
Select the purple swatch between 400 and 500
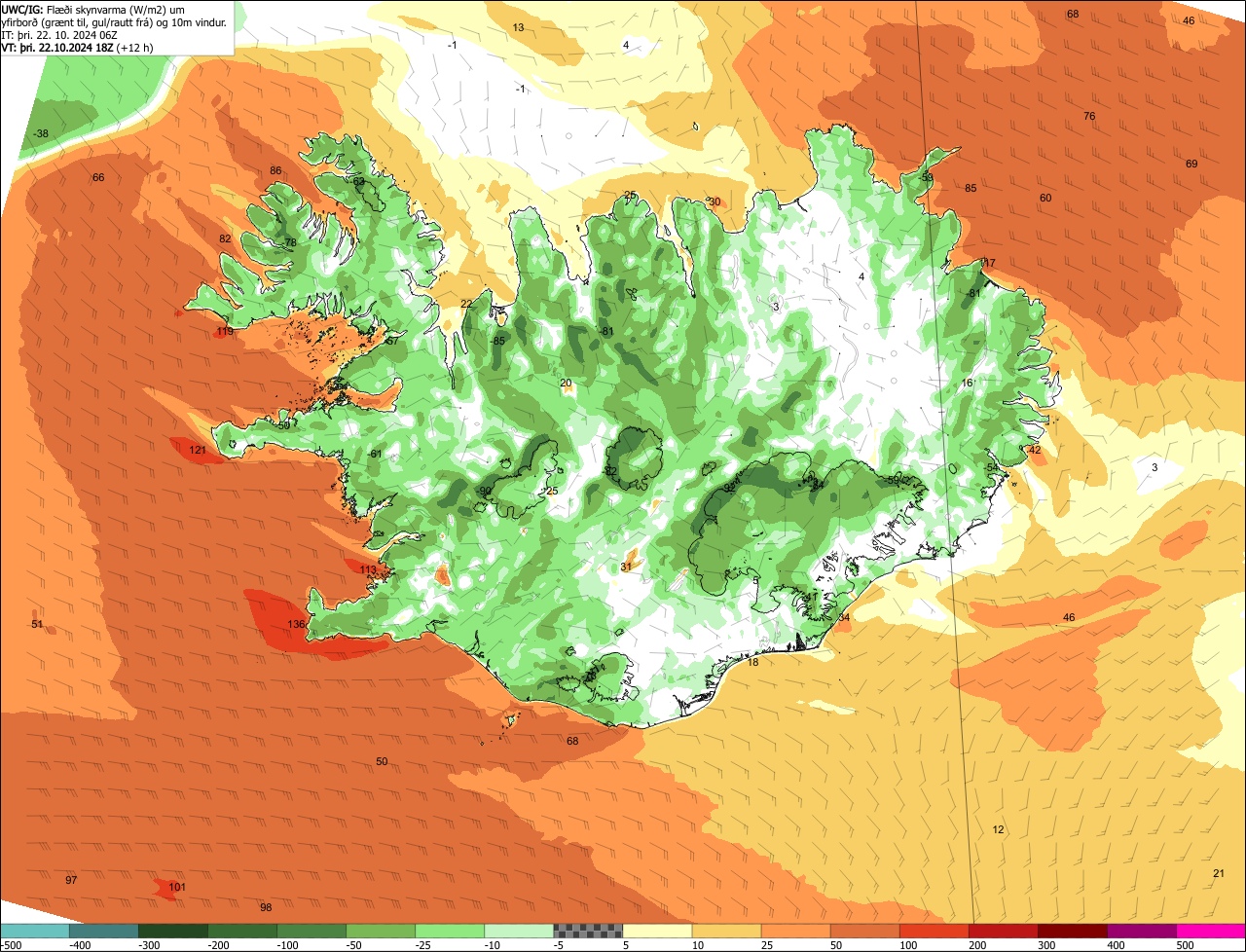pyautogui.click(x=1142, y=931)
